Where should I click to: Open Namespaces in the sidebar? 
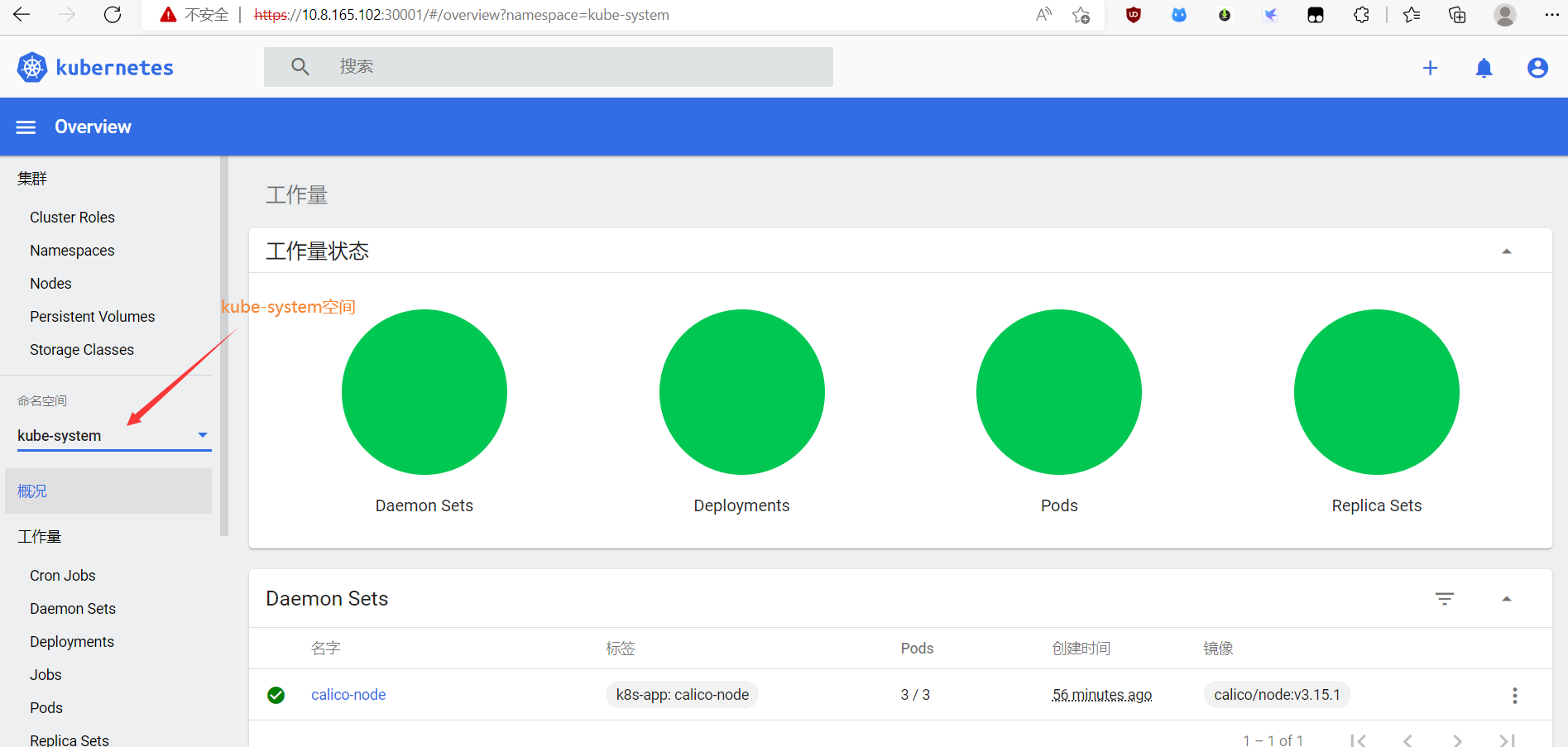point(72,251)
